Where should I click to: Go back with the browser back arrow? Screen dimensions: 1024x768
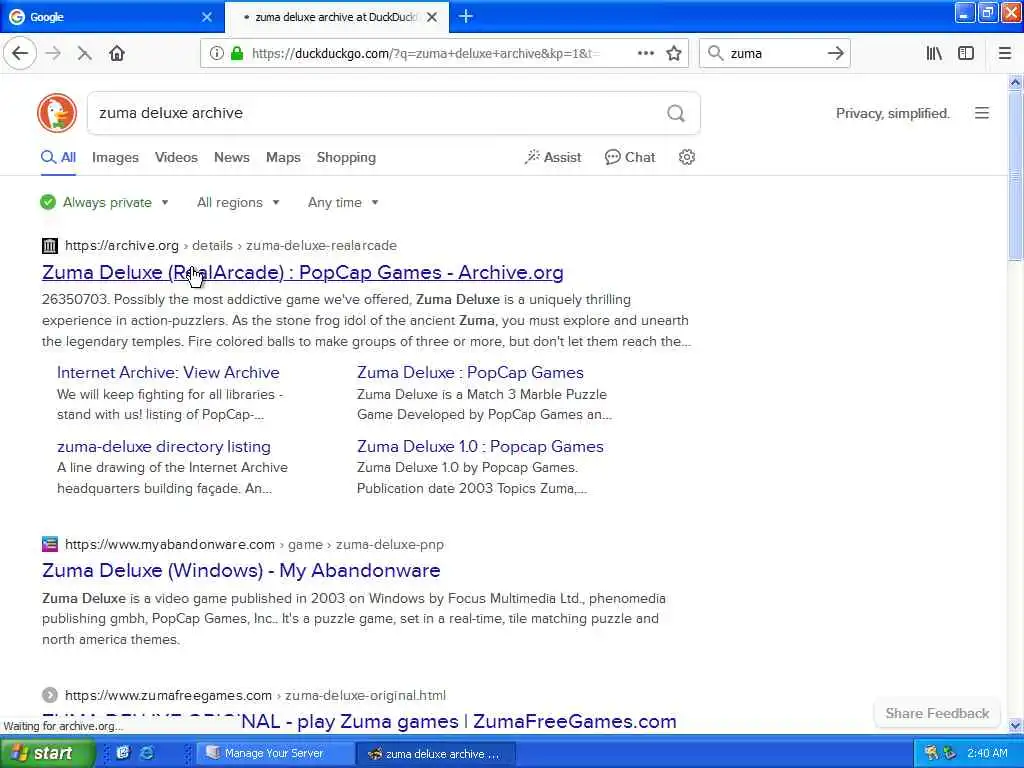tap(20, 54)
